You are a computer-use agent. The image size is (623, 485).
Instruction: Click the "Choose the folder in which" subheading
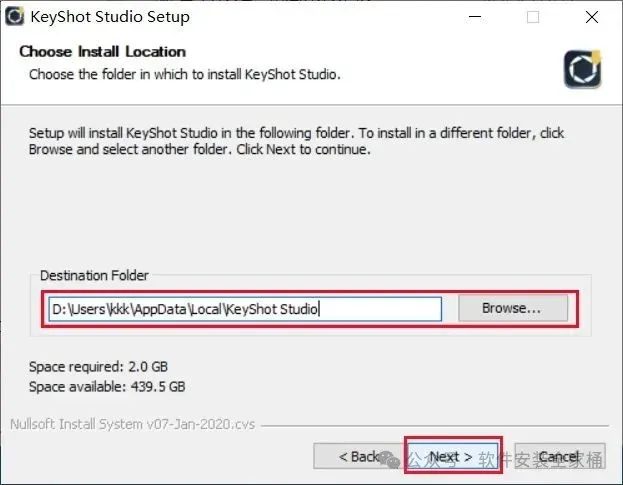[185, 74]
